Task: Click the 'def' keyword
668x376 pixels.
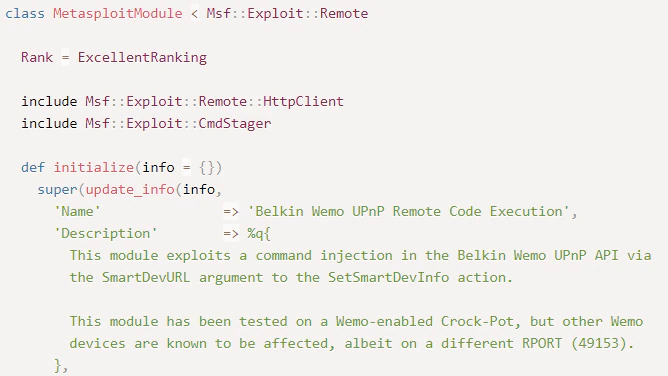Action: pos(33,167)
